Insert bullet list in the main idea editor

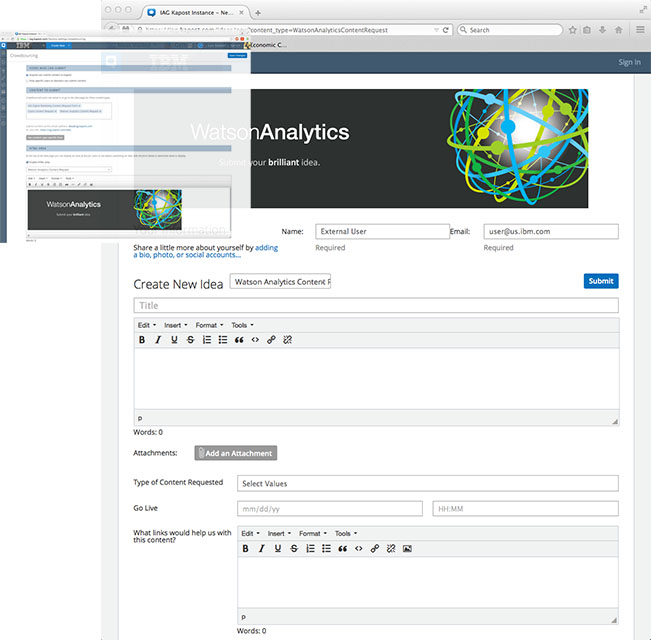(223, 340)
